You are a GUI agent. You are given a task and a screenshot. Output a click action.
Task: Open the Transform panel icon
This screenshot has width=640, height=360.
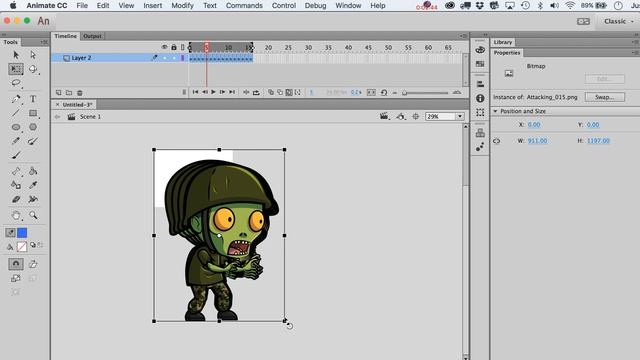tap(480, 112)
